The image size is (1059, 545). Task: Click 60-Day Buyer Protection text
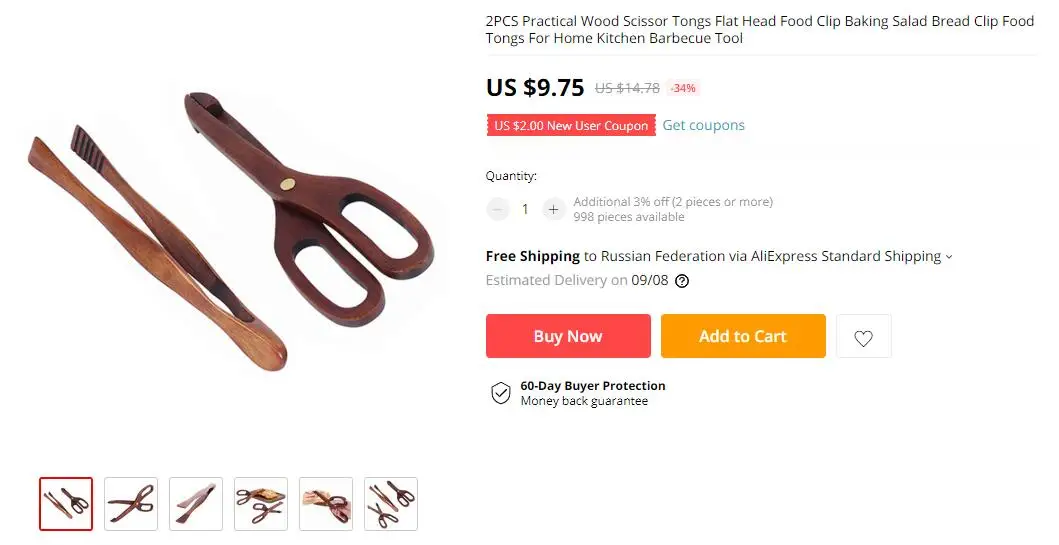[x=592, y=386]
